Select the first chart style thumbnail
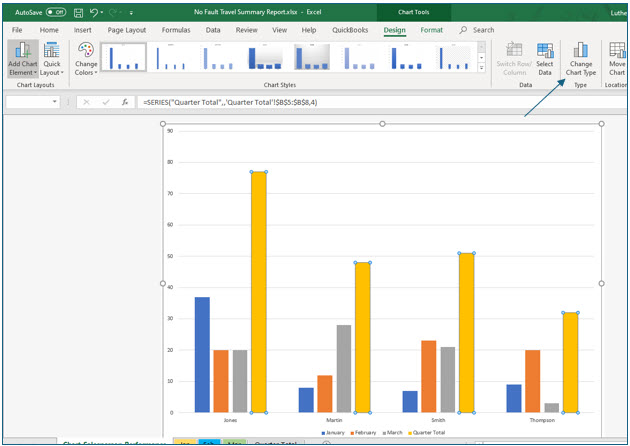Image resolution: width=630 pixels, height=446 pixels. click(x=123, y=57)
